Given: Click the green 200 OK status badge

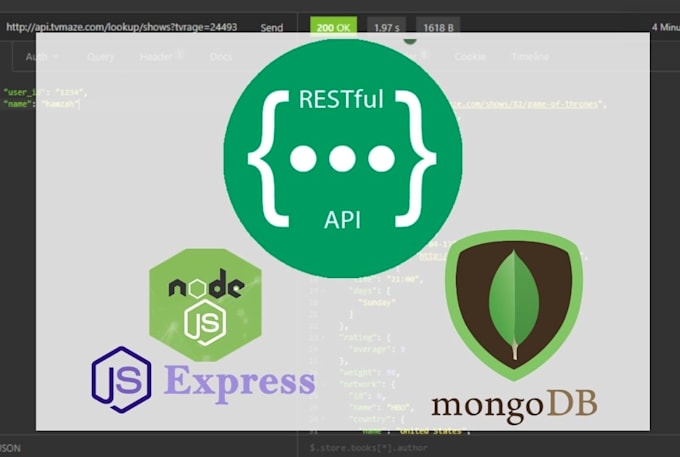Looking at the screenshot, I should pos(333,27).
